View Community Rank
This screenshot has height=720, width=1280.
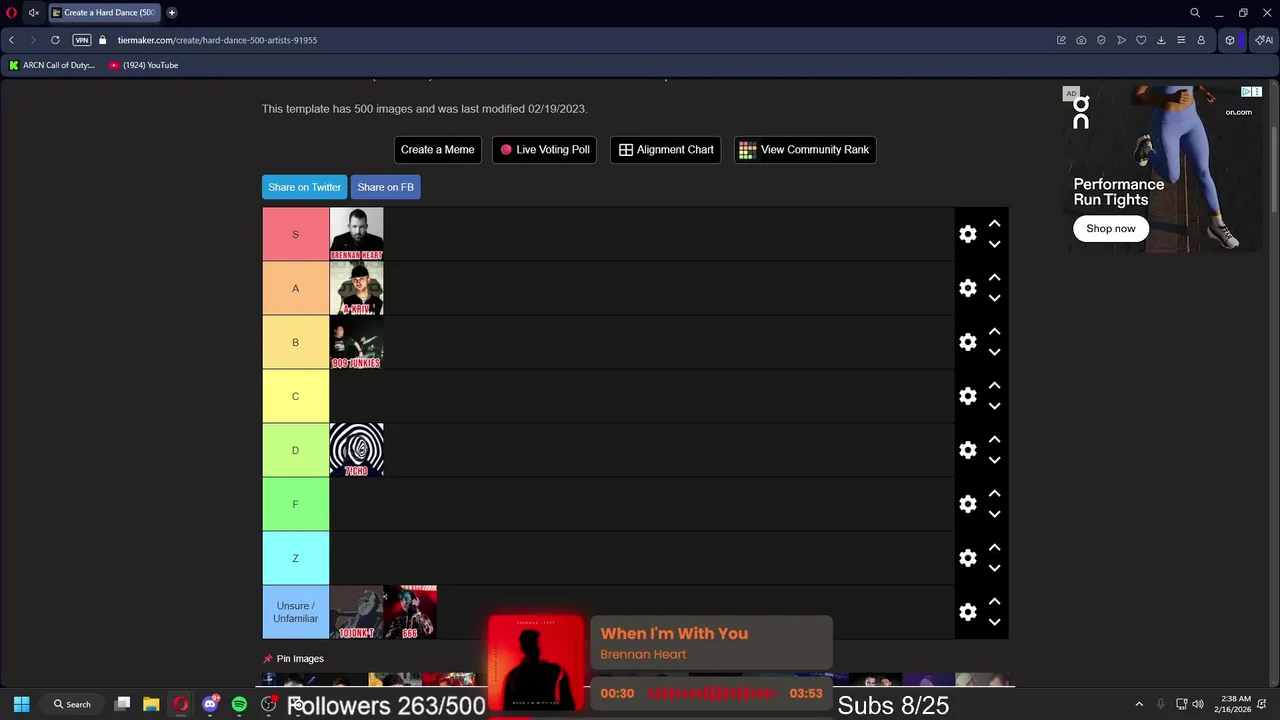(805, 150)
